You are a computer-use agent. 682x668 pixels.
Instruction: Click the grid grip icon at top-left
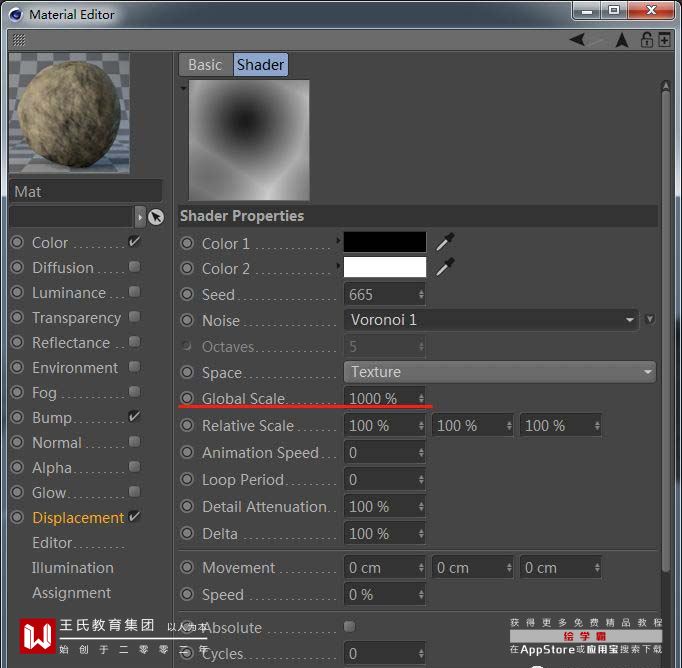click(x=19, y=40)
